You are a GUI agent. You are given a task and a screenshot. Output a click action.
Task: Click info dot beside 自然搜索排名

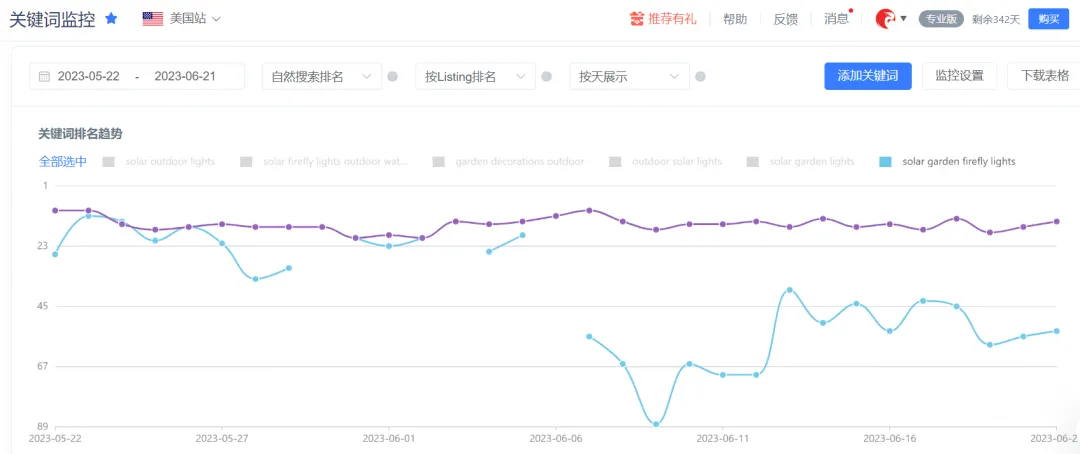point(393,76)
